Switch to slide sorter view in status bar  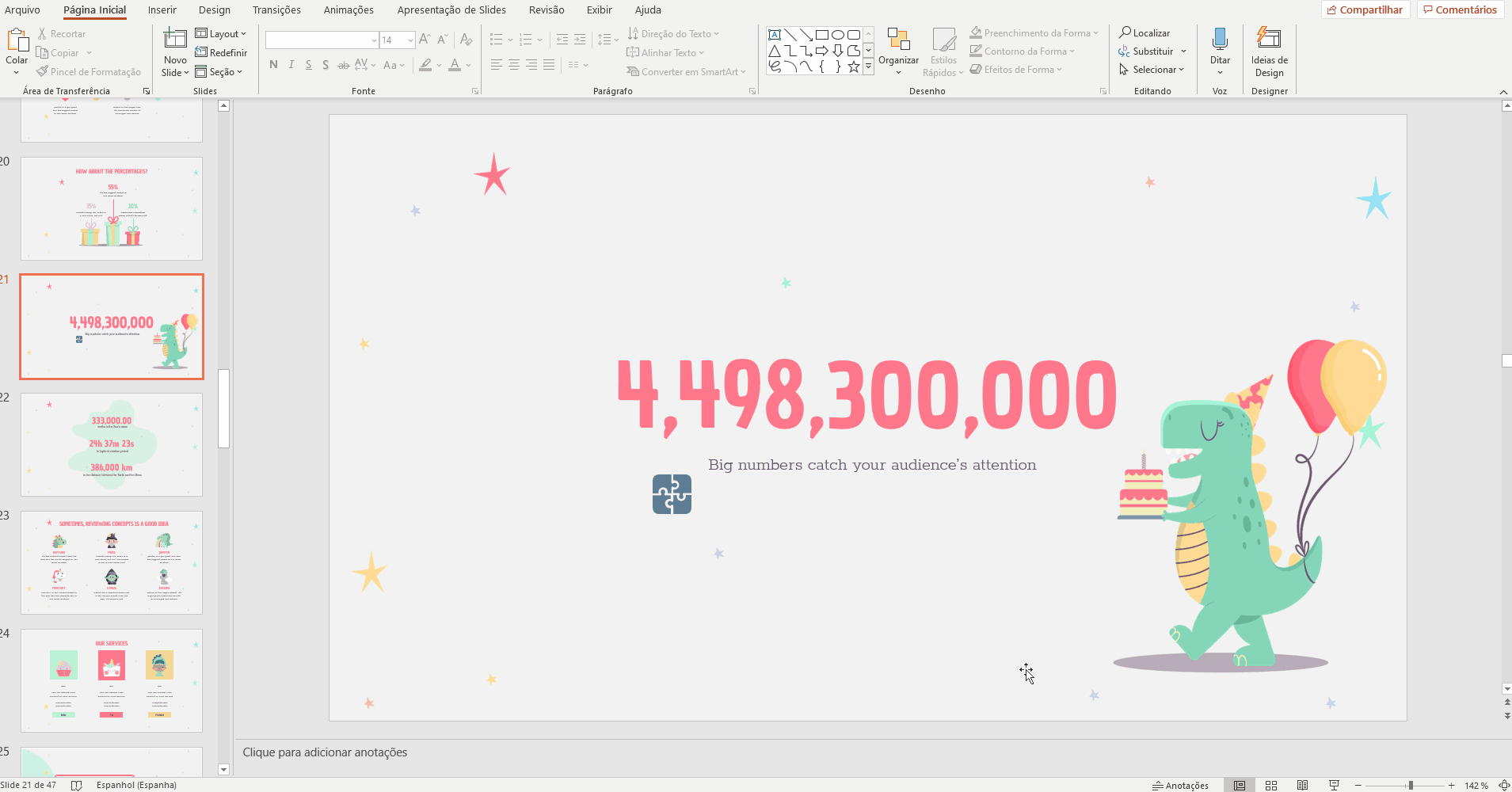[1271, 785]
